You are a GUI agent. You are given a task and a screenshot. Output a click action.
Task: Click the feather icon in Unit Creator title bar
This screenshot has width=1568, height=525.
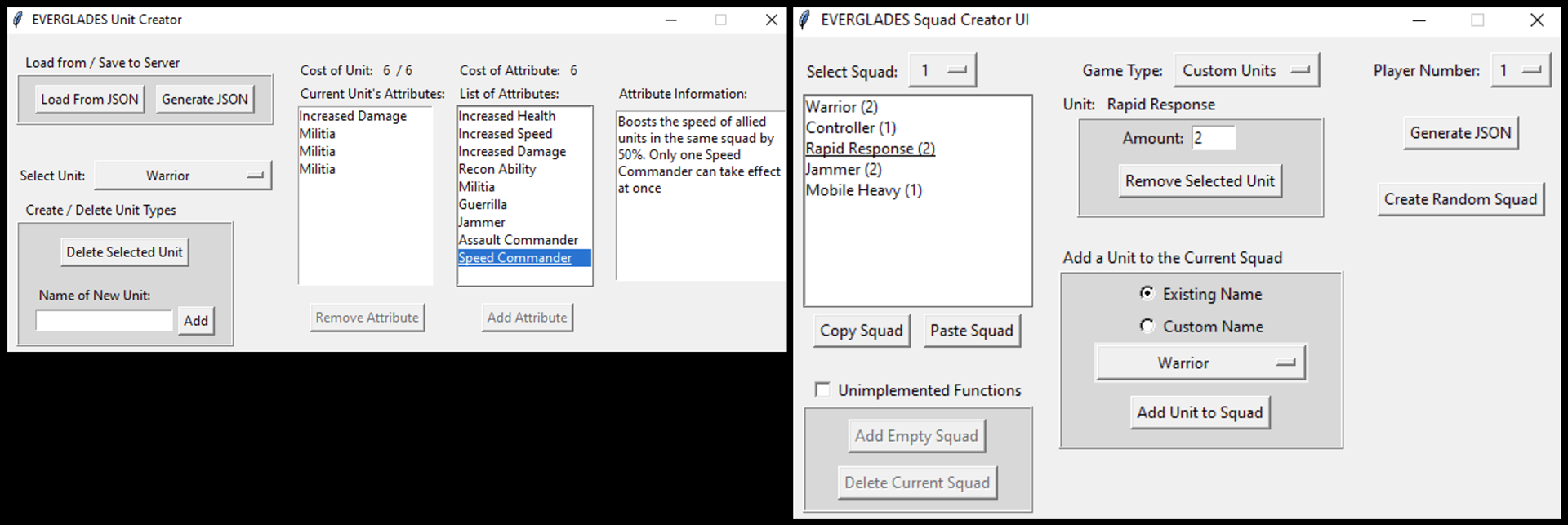pos(18,19)
